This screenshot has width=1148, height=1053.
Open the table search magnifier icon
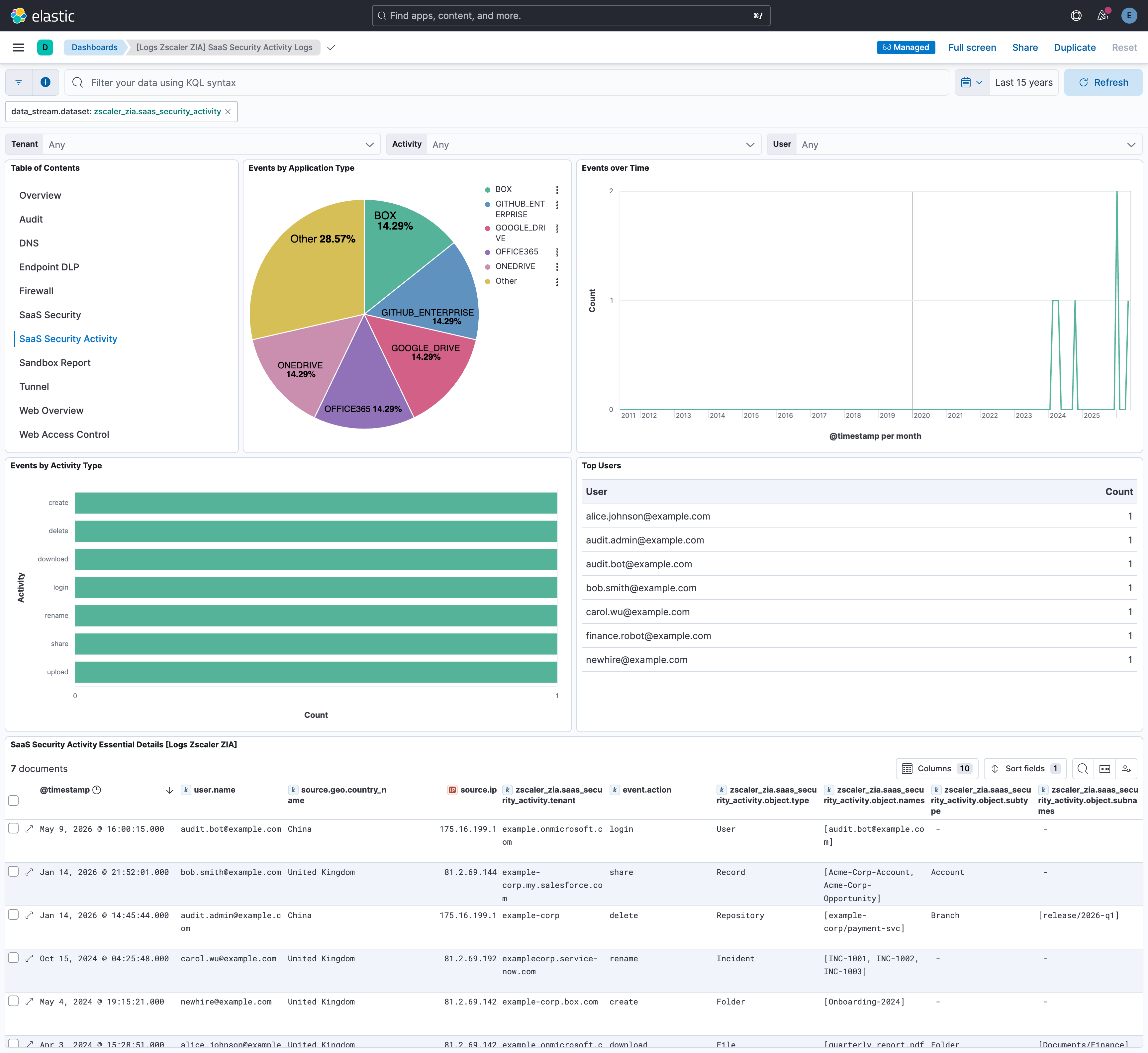pos(1083,769)
